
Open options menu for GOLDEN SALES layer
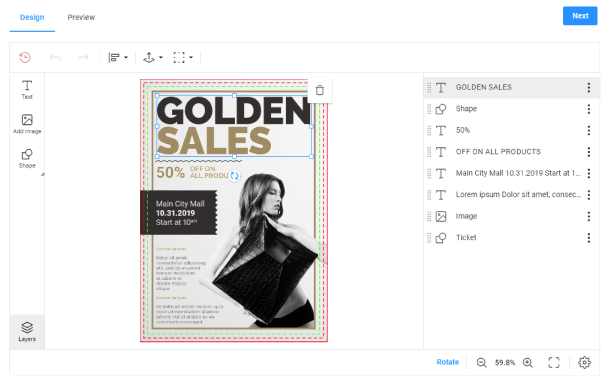589,87
